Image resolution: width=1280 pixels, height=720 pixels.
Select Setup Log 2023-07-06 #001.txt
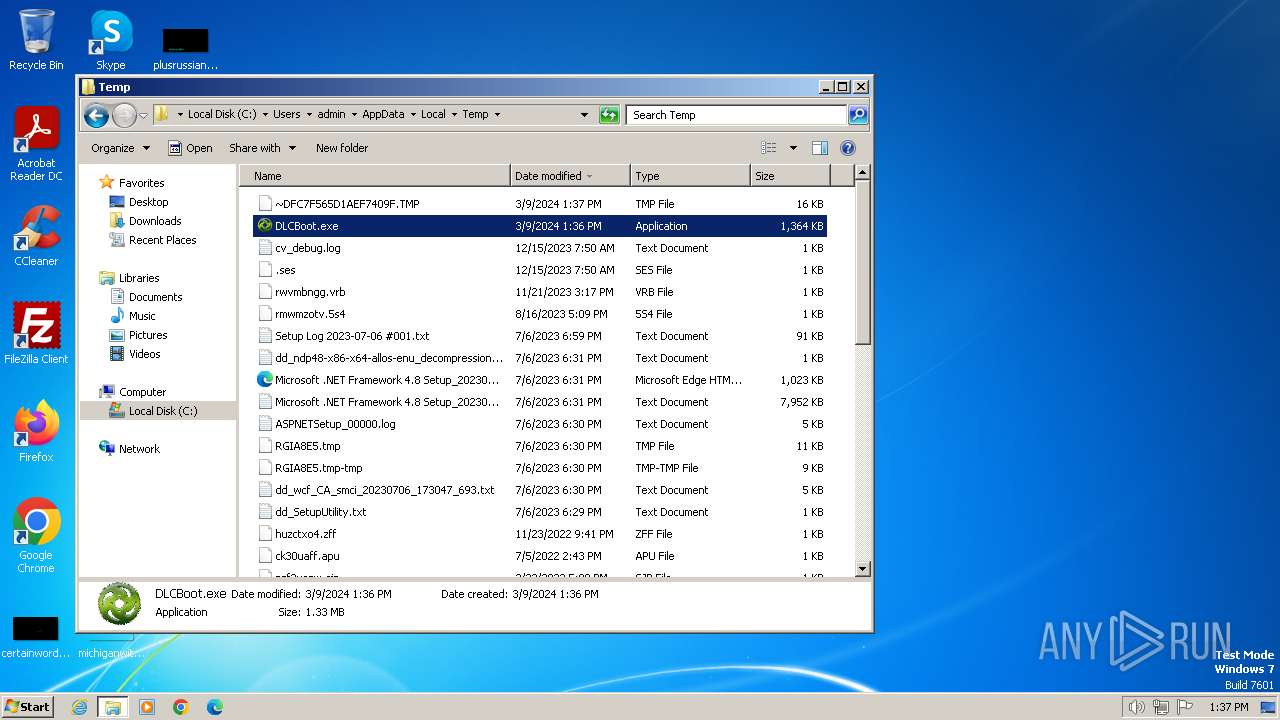(x=540, y=336)
